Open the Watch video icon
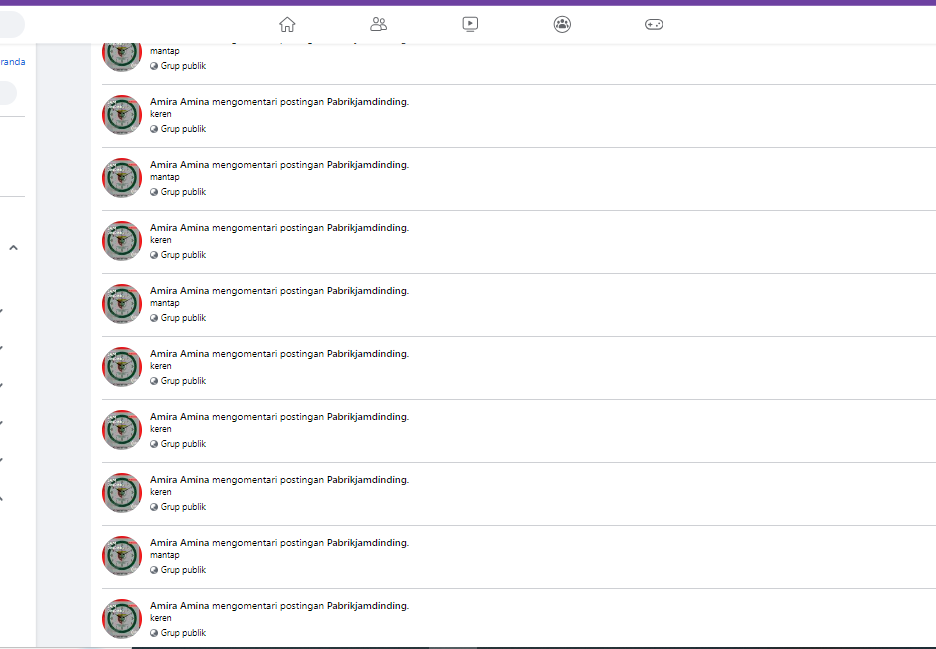936x649 pixels. 470,24
